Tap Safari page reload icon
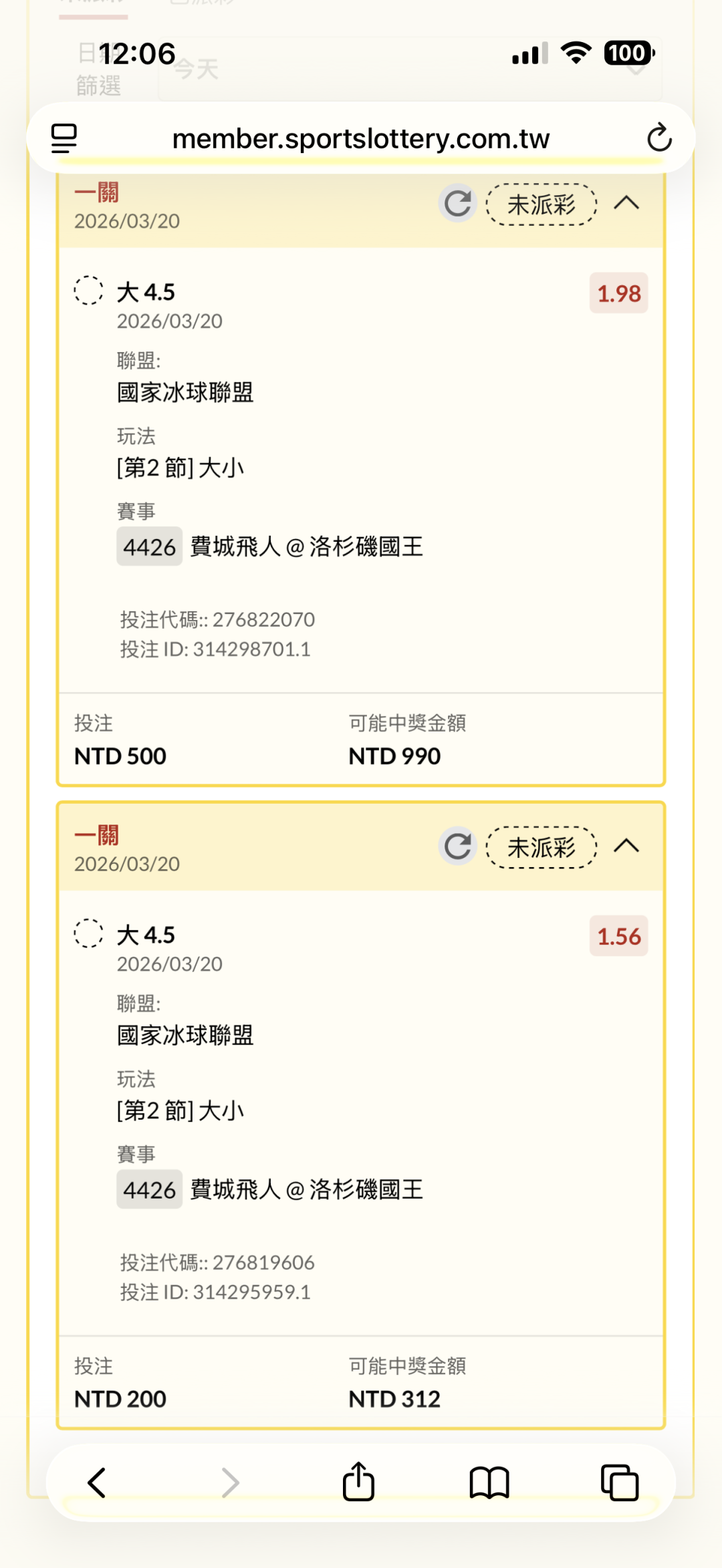The image size is (722, 1568). [659, 138]
